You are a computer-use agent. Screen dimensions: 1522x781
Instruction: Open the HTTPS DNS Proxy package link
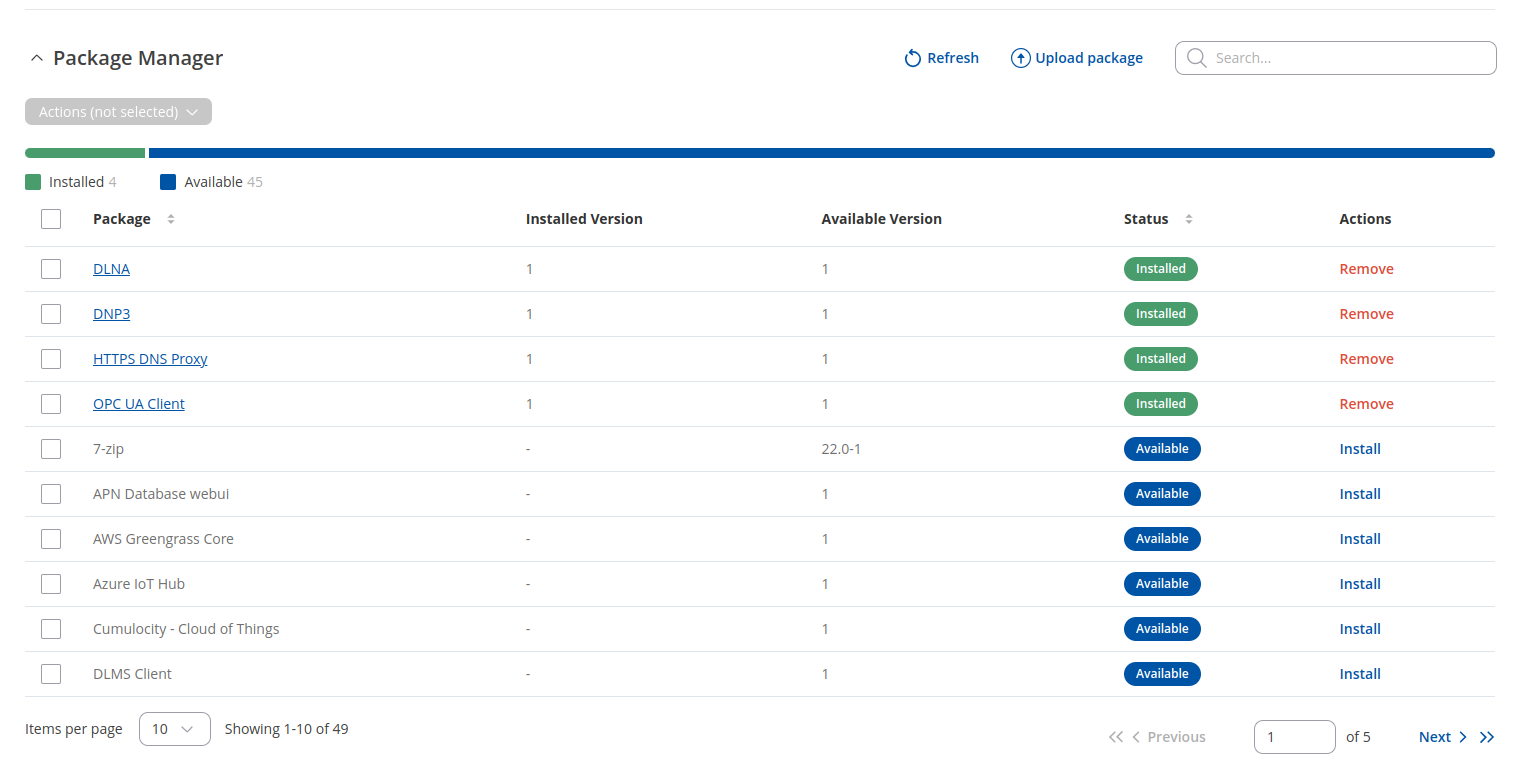150,359
